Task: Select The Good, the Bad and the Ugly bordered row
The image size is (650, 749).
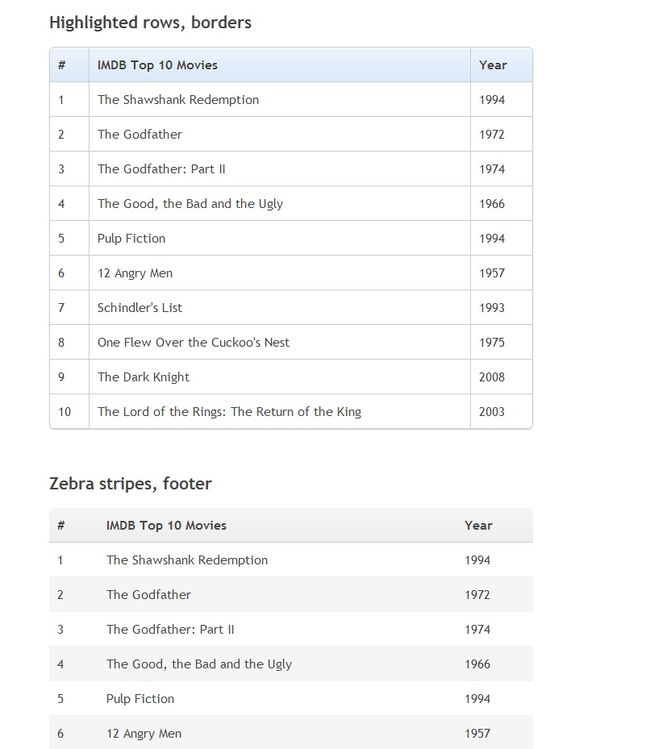Action: [x=291, y=203]
